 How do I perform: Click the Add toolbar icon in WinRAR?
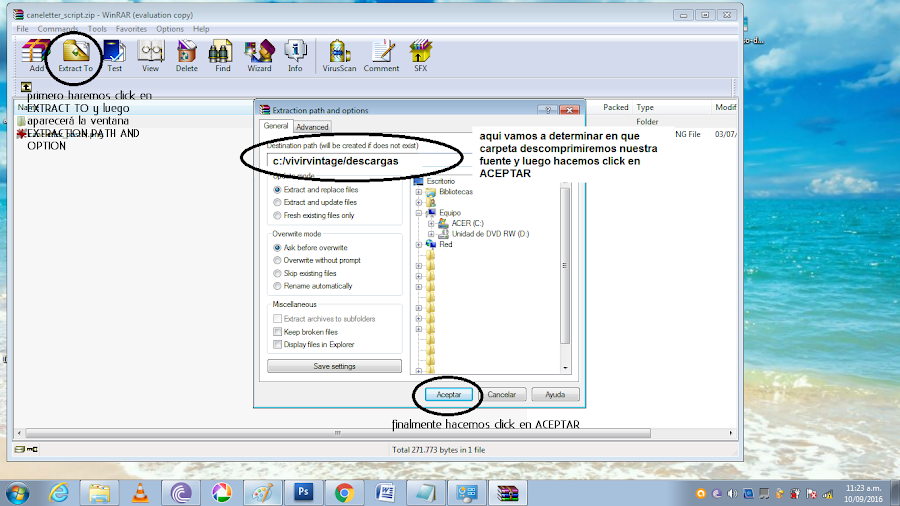tap(36, 56)
